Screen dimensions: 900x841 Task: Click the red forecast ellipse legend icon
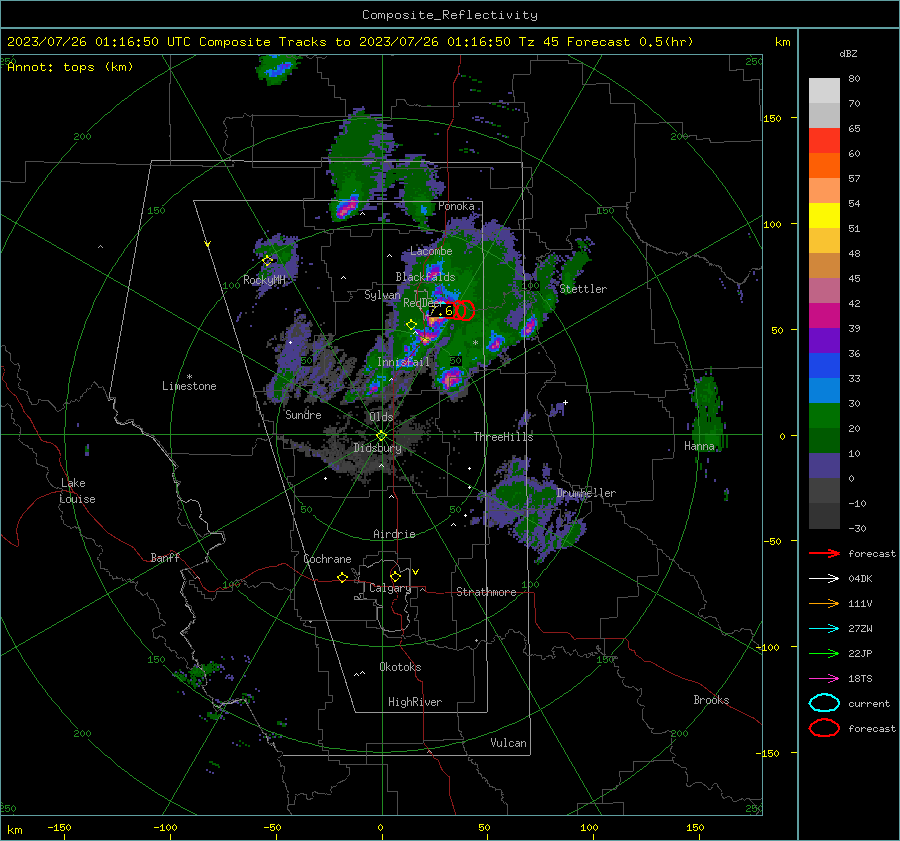click(824, 728)
